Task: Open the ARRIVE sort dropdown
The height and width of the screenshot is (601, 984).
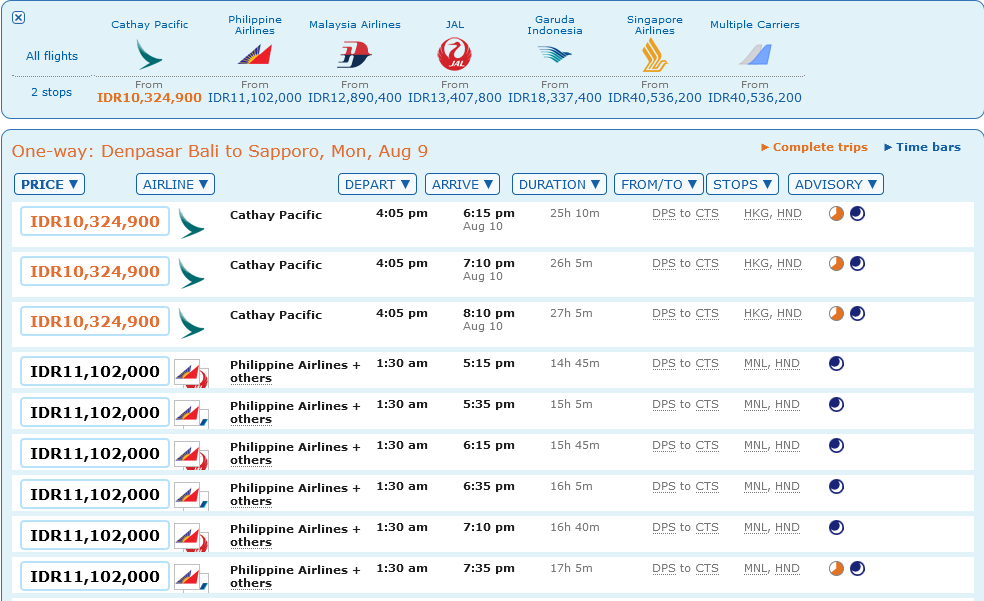Action: (x=463, y=184)
